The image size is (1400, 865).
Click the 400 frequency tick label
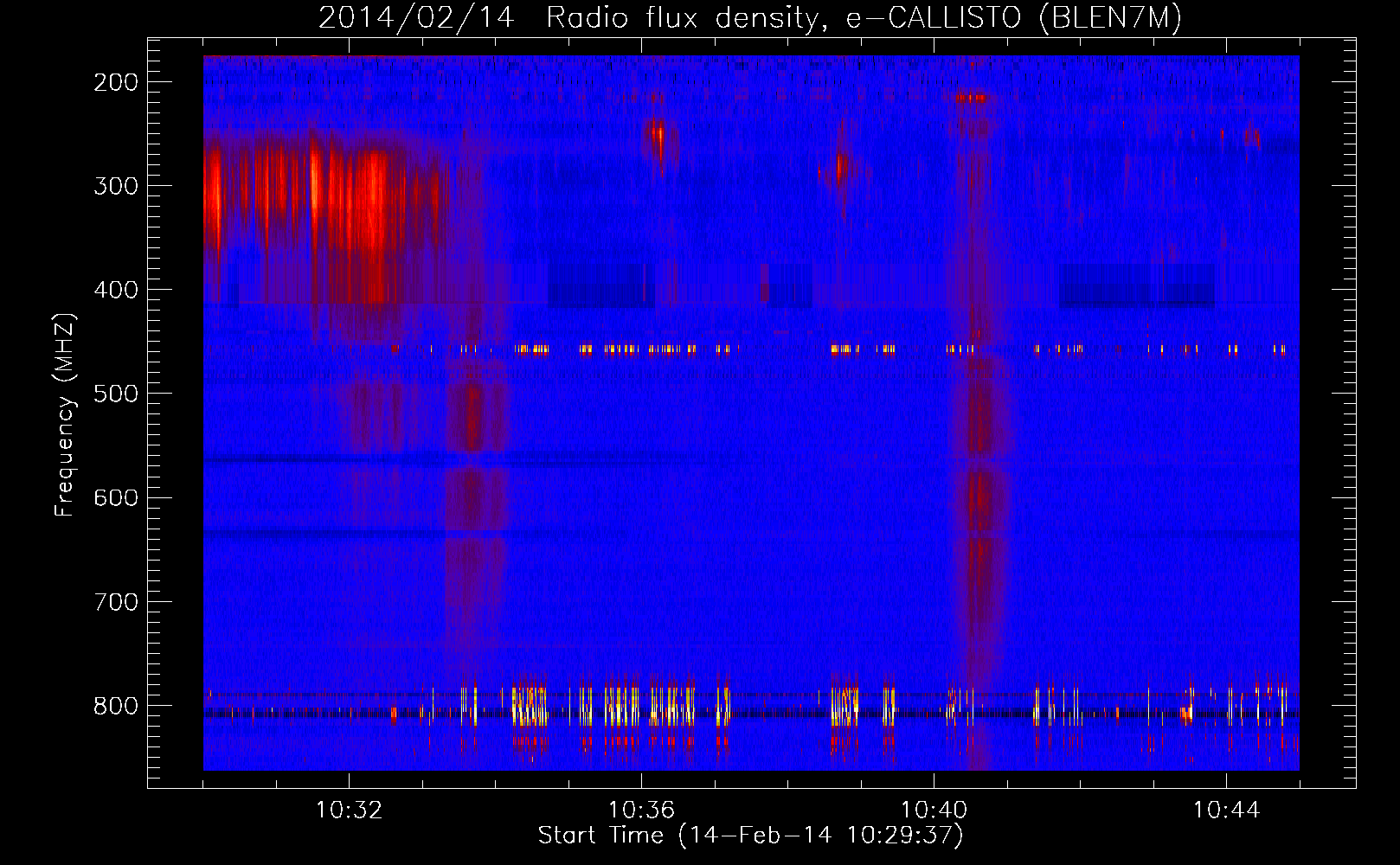(116, 290)
